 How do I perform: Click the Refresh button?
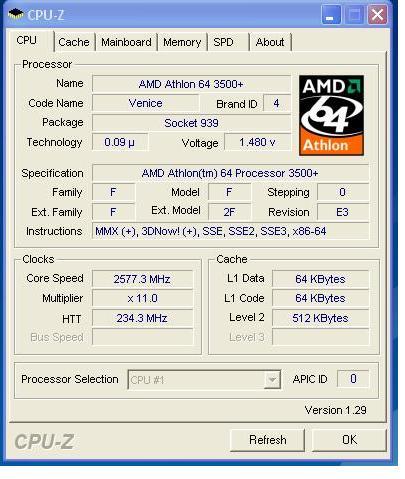point(267,440)
